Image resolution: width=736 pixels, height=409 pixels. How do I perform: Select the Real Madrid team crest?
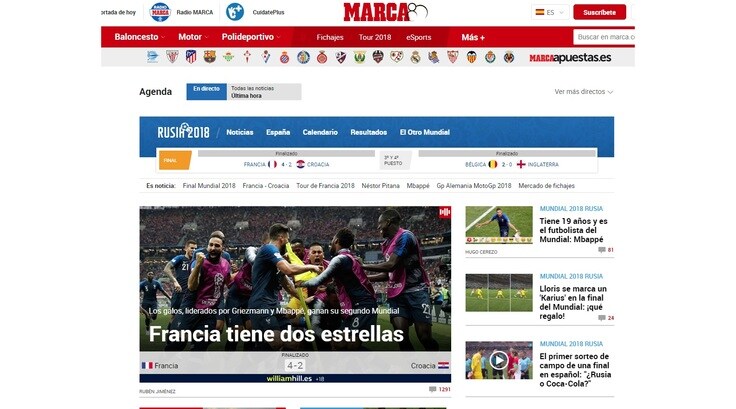(415, 57)
